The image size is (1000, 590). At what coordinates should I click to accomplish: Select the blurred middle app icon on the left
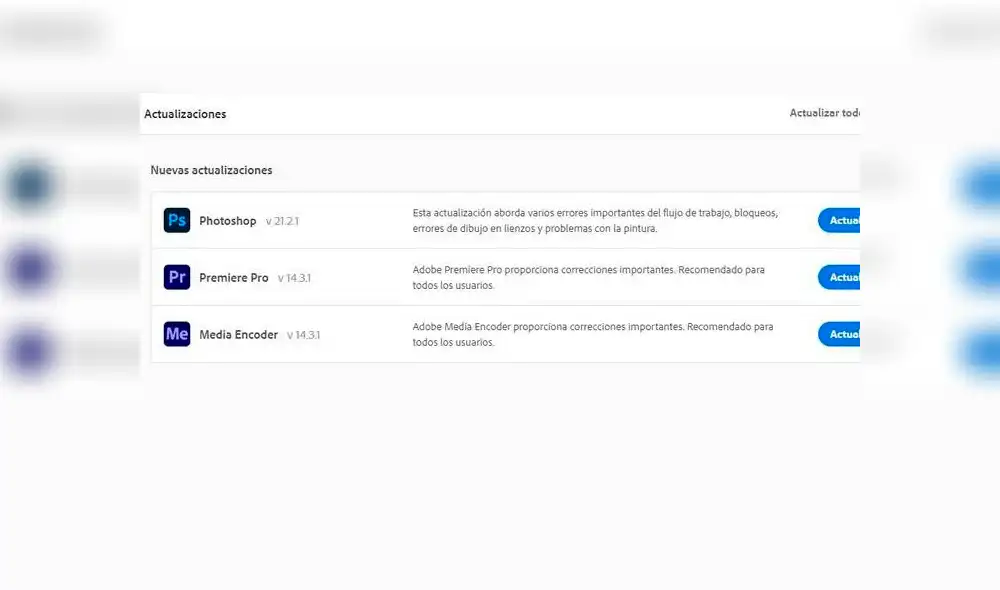[x=30, y=270]
